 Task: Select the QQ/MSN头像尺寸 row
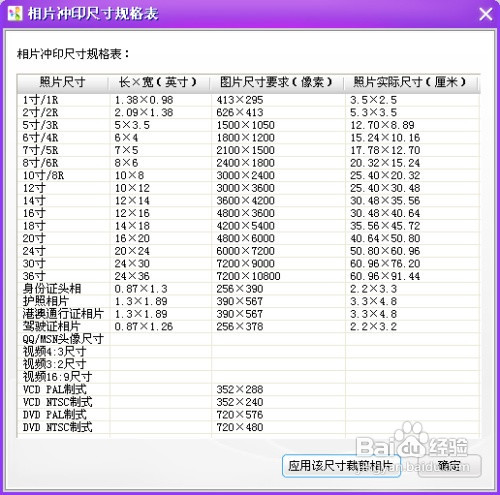[x=248, y=339]
